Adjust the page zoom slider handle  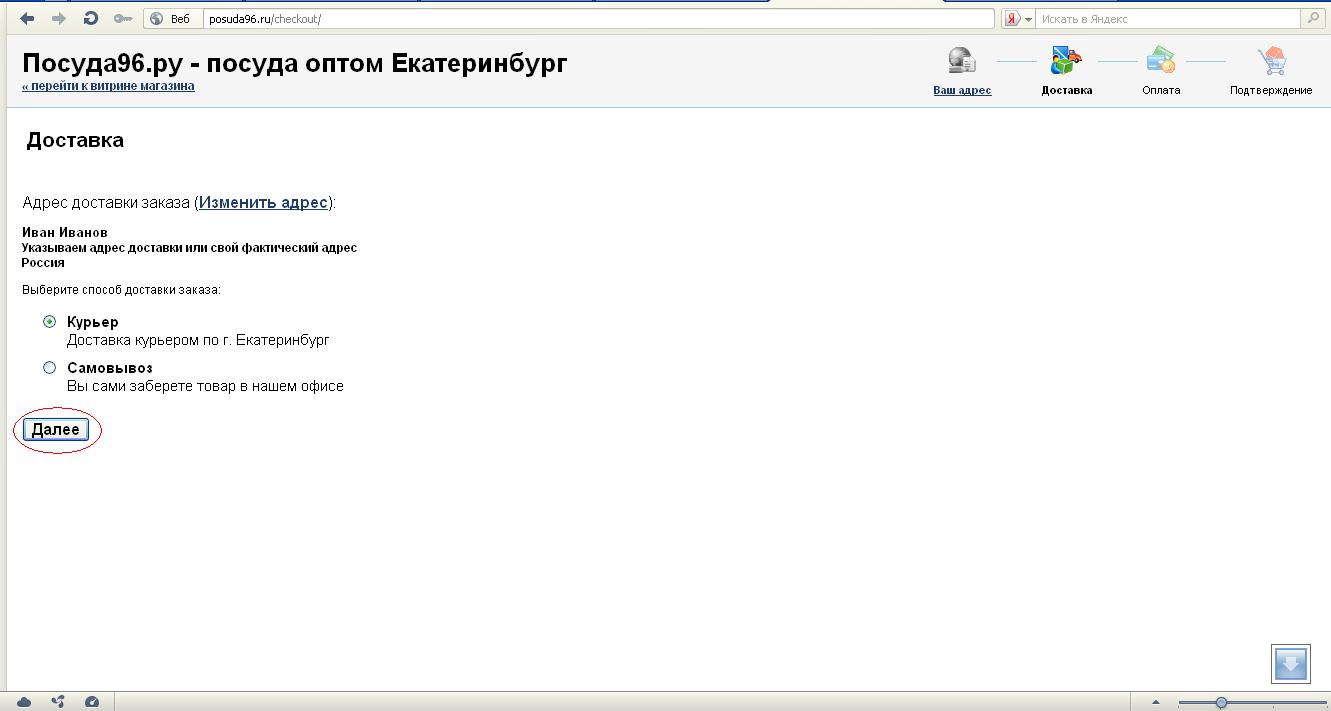1221,703
